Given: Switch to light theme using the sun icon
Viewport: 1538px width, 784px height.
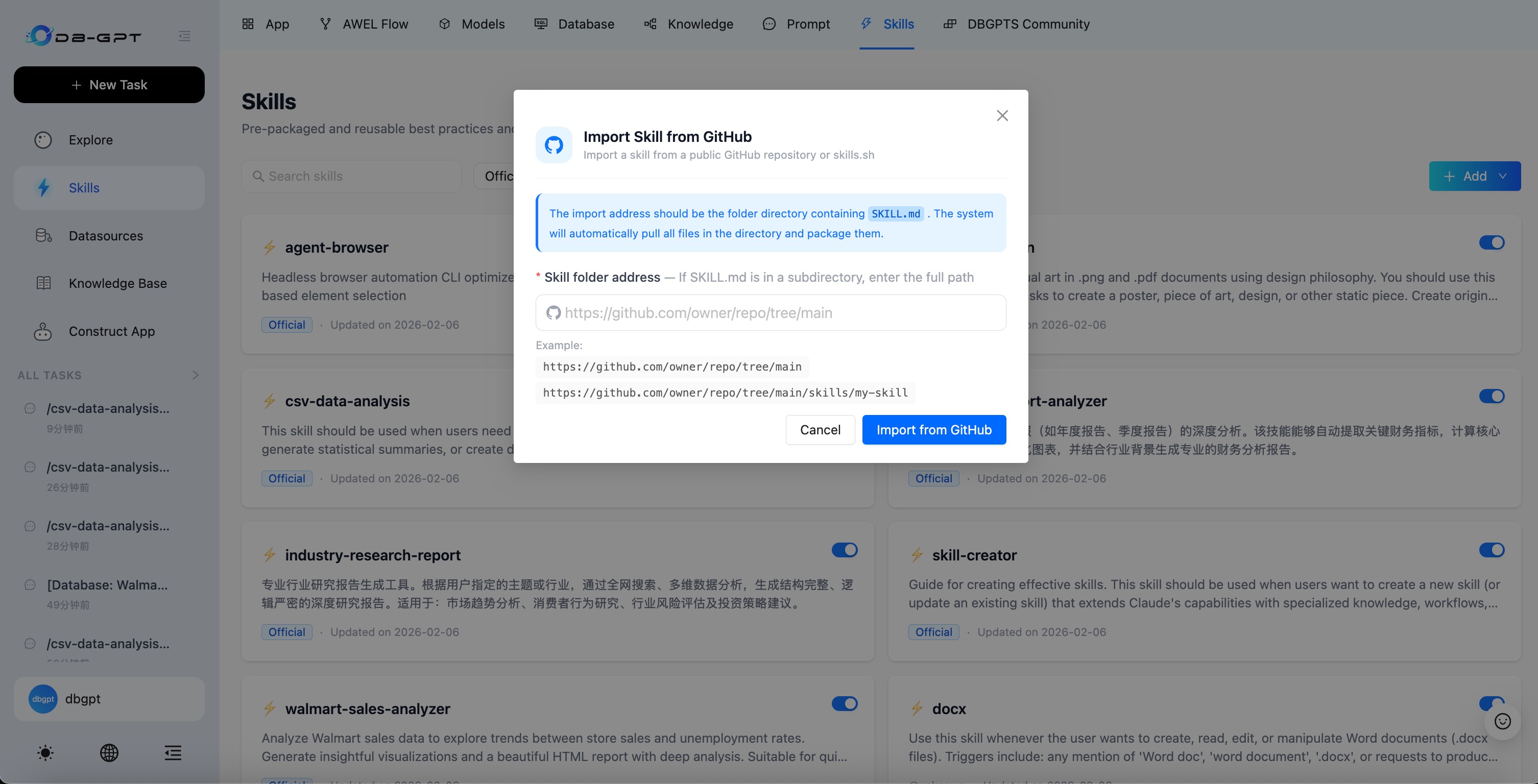Looking at the screenshot, I should point(45,753).
